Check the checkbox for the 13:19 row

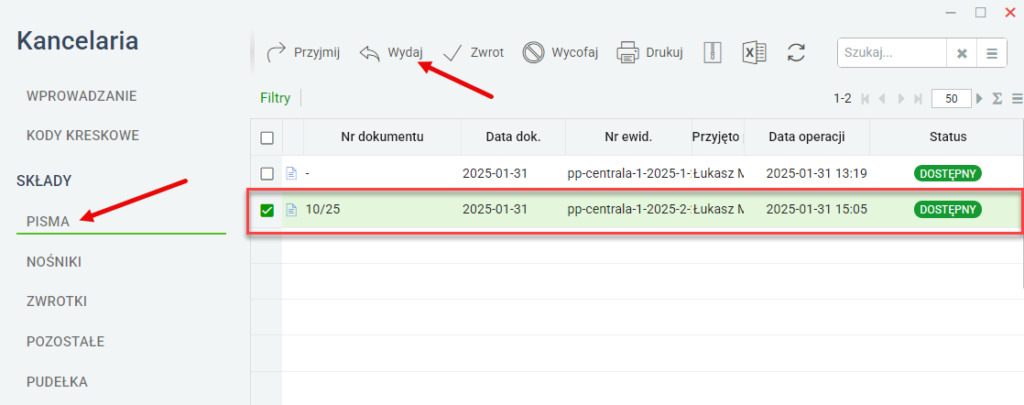pos(266,174)
